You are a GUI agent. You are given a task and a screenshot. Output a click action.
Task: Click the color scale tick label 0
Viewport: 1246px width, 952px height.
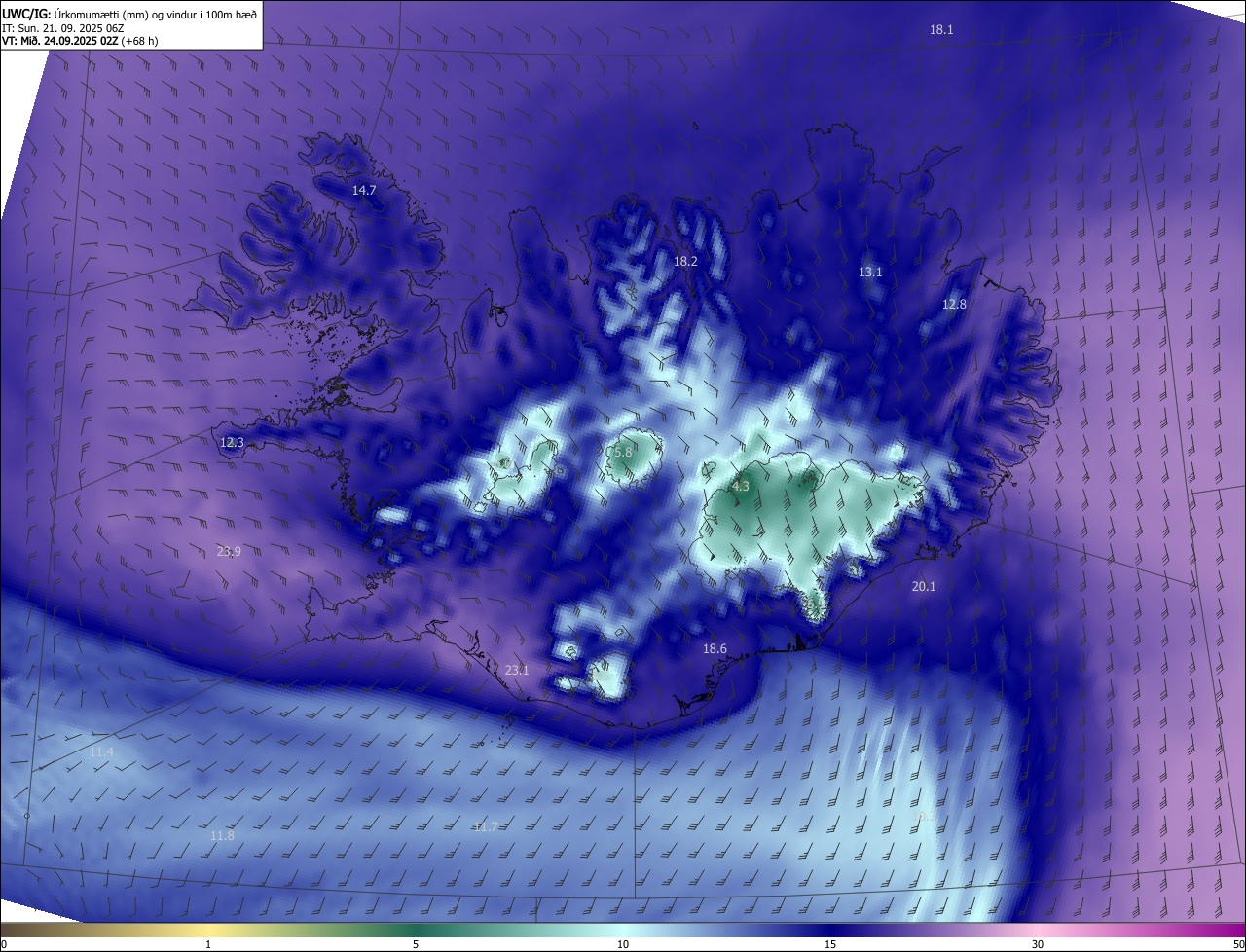tap(4, 945)
